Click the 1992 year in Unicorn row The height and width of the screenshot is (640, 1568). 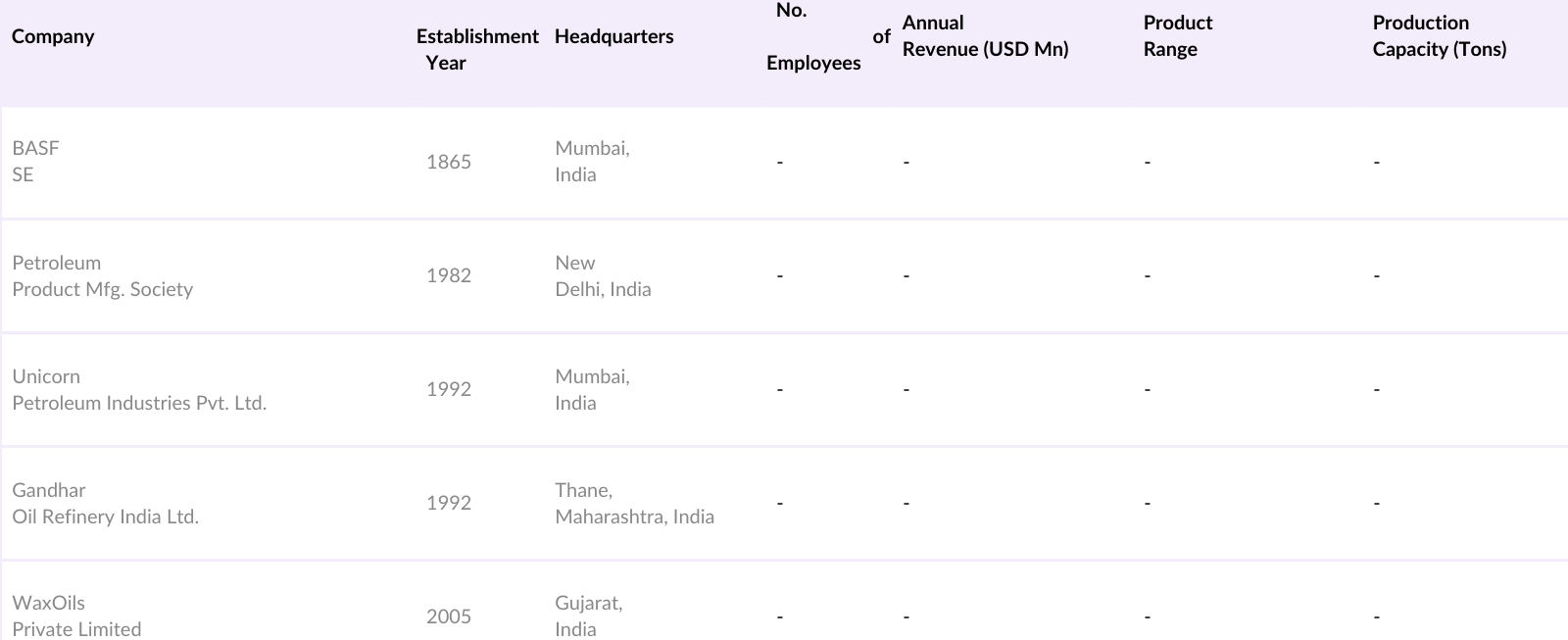click(x=448, y=389)
